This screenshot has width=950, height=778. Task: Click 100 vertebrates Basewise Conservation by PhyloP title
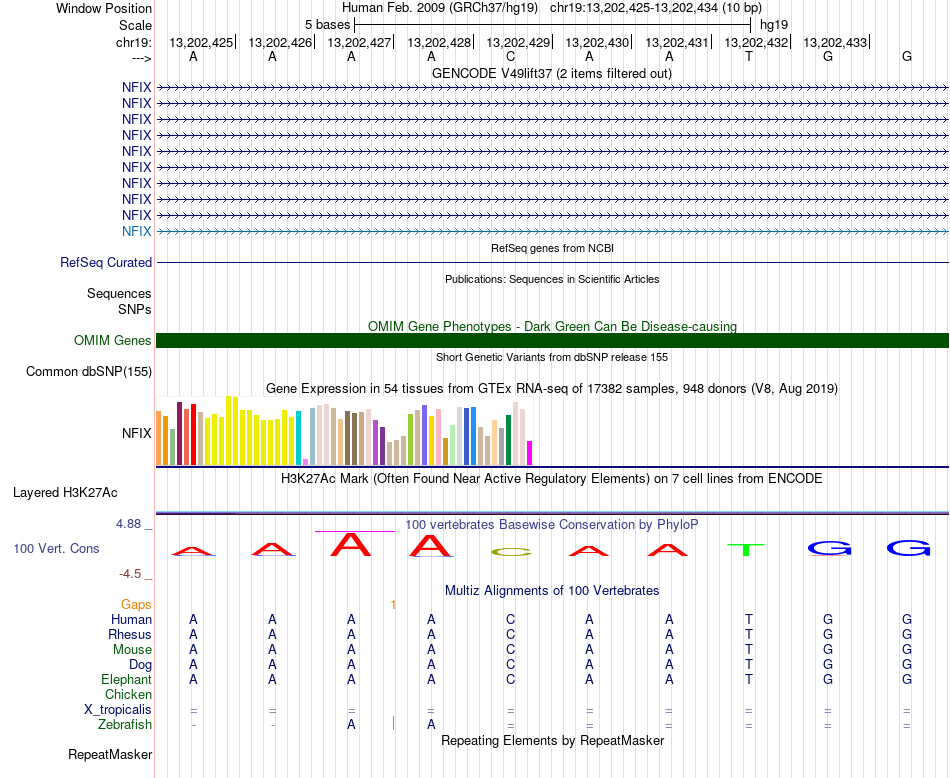coord(552,524)
